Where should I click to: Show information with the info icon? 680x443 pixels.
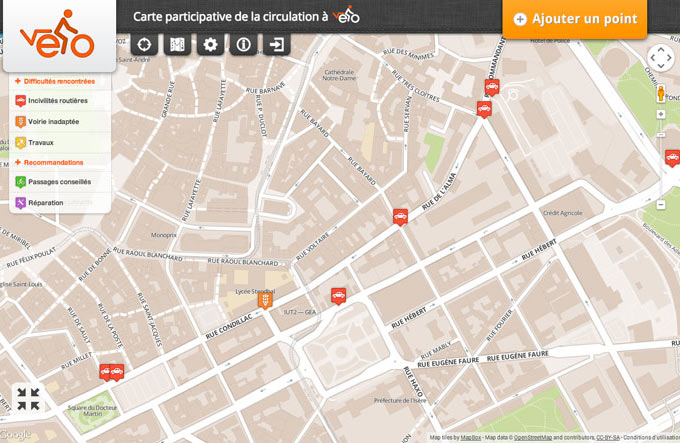[243, 45]
